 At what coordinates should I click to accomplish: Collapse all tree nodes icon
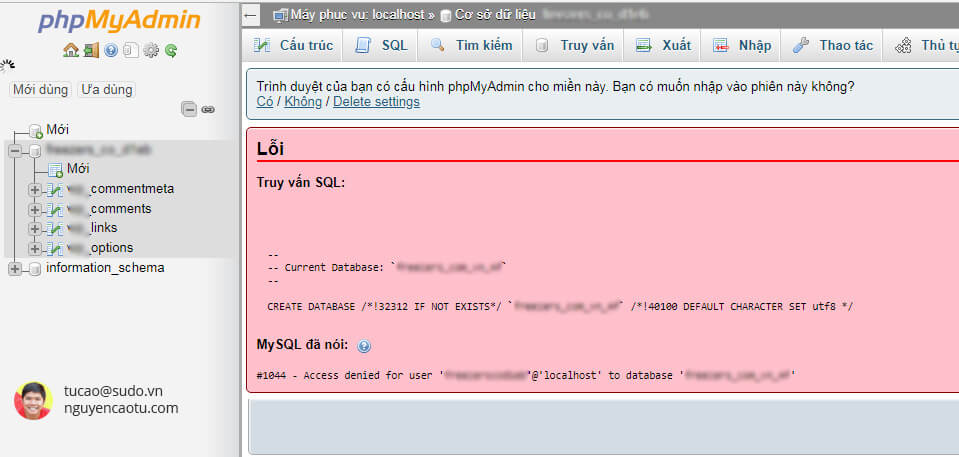(190, 110)
